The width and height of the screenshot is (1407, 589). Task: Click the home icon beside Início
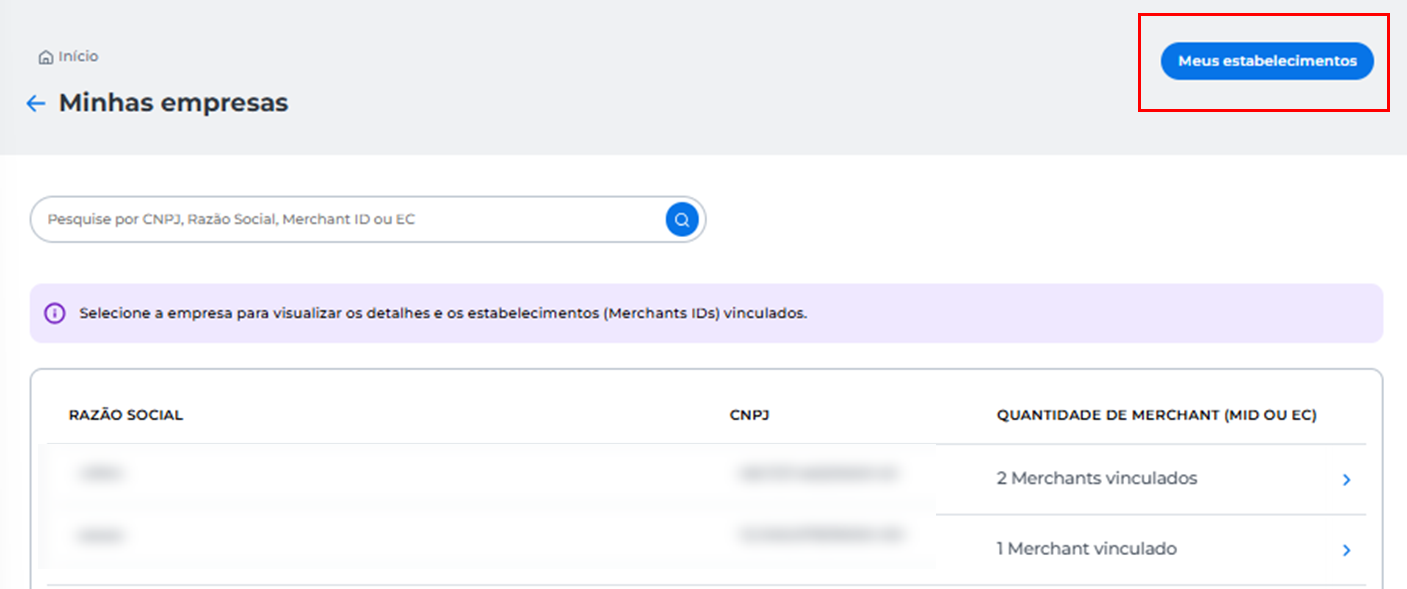(45, 57)
